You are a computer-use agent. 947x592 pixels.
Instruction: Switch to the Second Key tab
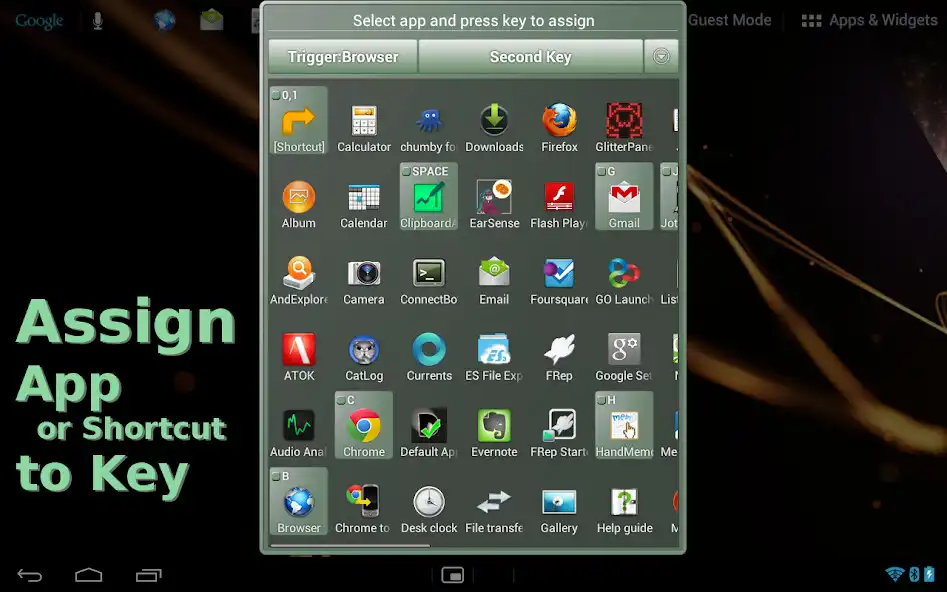tap(530, 57)
